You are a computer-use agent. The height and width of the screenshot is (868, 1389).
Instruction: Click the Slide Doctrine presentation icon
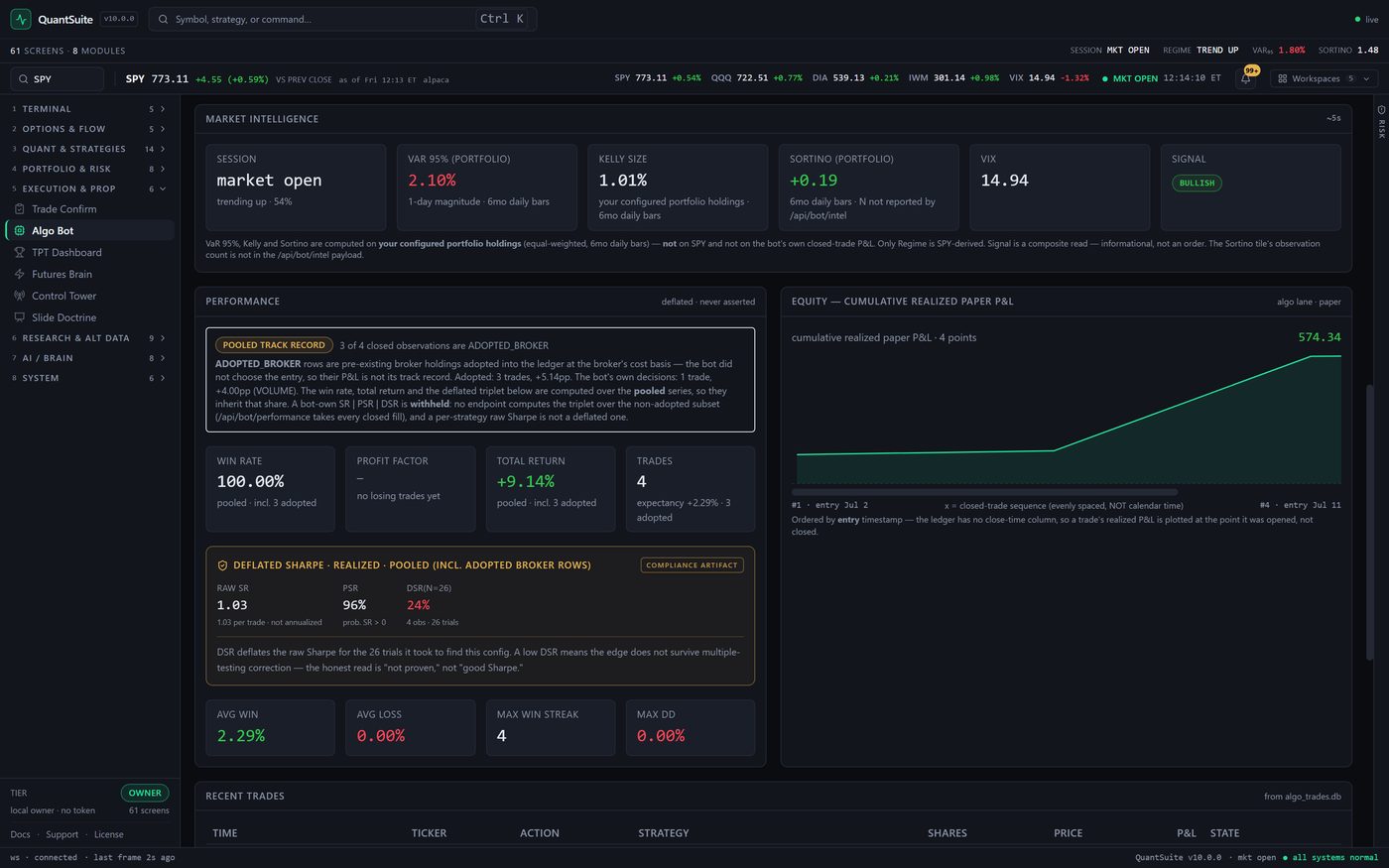point(20,318)
